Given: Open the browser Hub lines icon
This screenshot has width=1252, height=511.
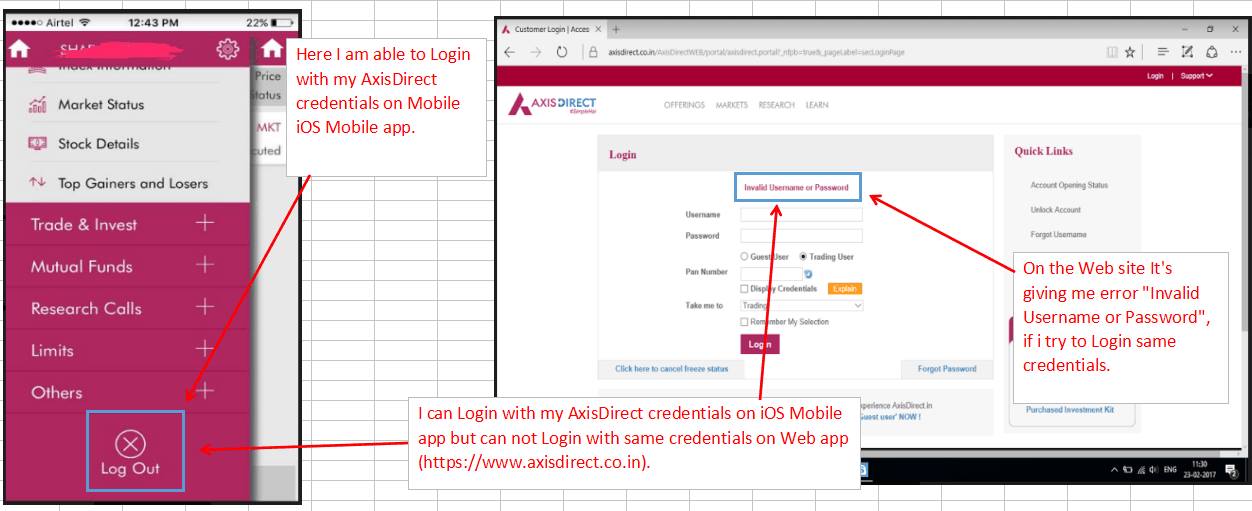Looking at the screenshot, I should [1163, 52].
